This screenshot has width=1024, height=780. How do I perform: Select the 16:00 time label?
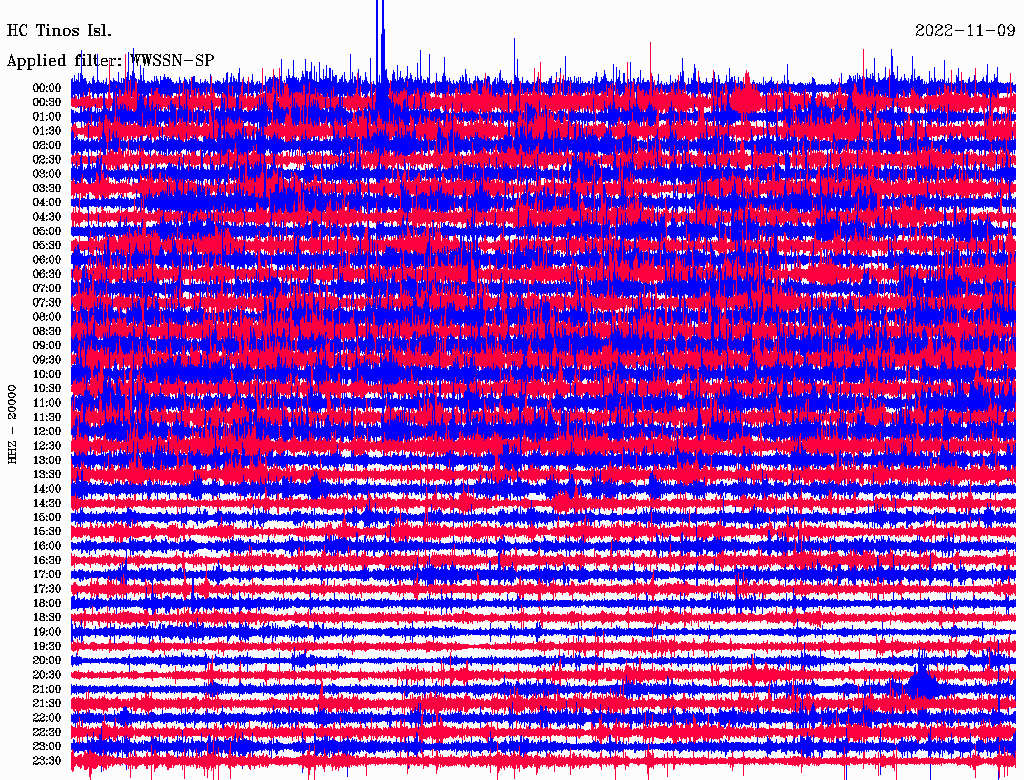pos(47,546)
